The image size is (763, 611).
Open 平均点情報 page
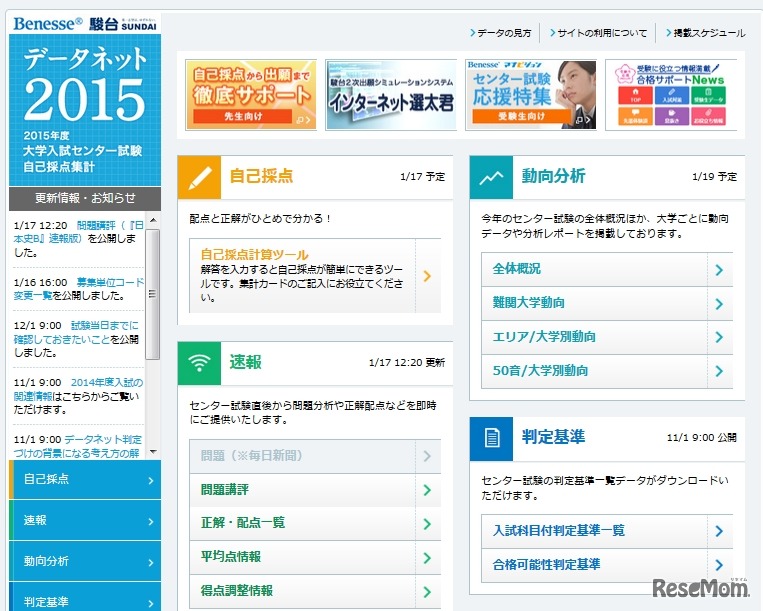[x=315, y=557]
